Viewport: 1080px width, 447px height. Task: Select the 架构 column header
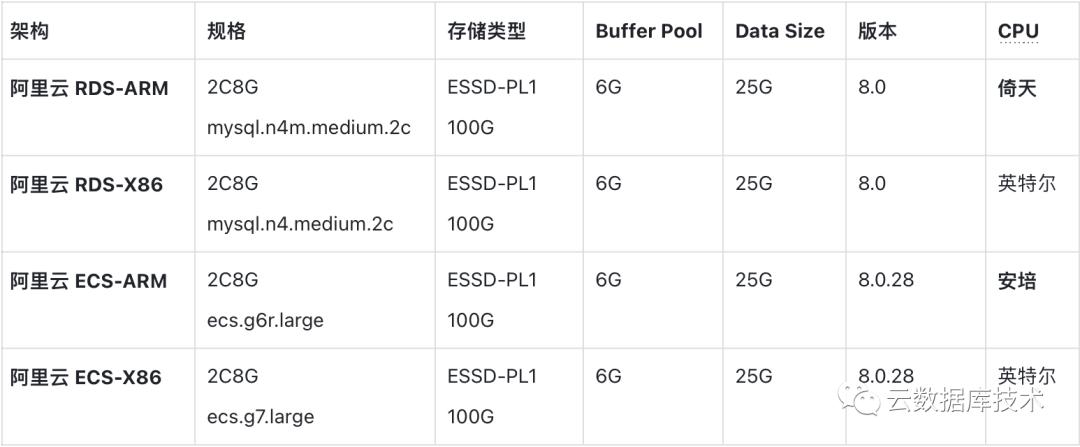(30, 31)
